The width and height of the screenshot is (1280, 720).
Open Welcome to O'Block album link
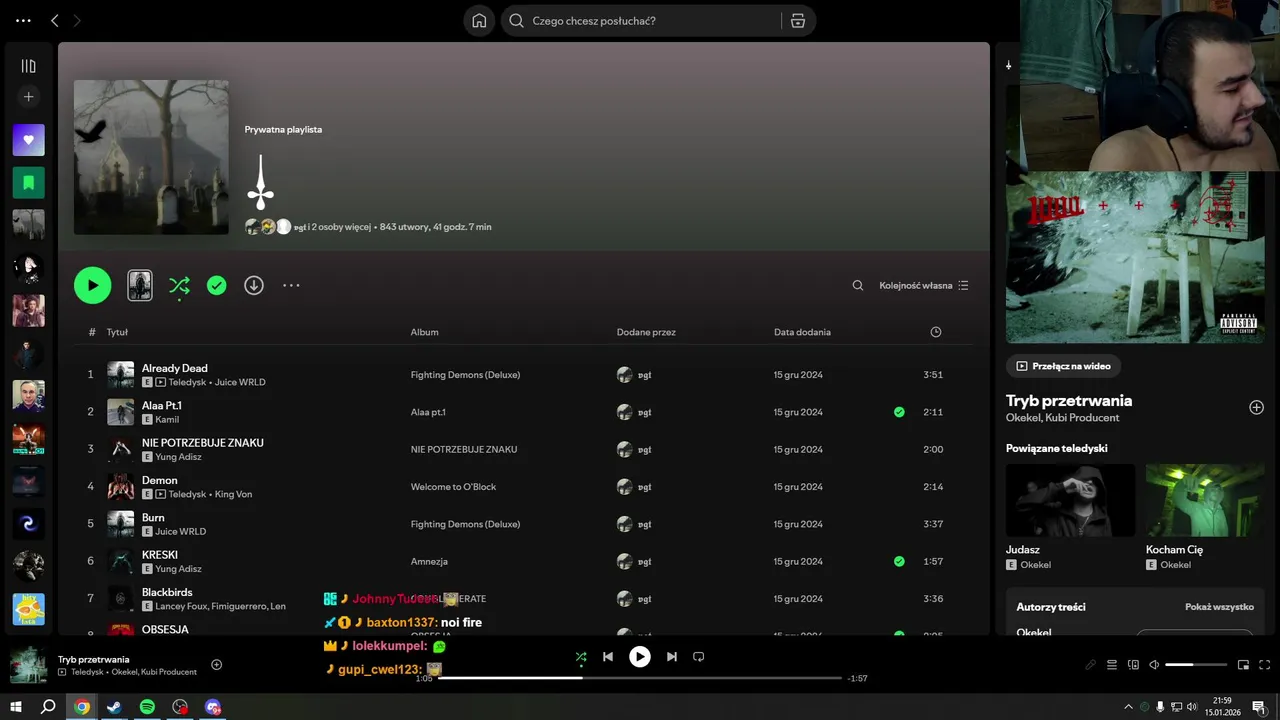click(453, 487)
